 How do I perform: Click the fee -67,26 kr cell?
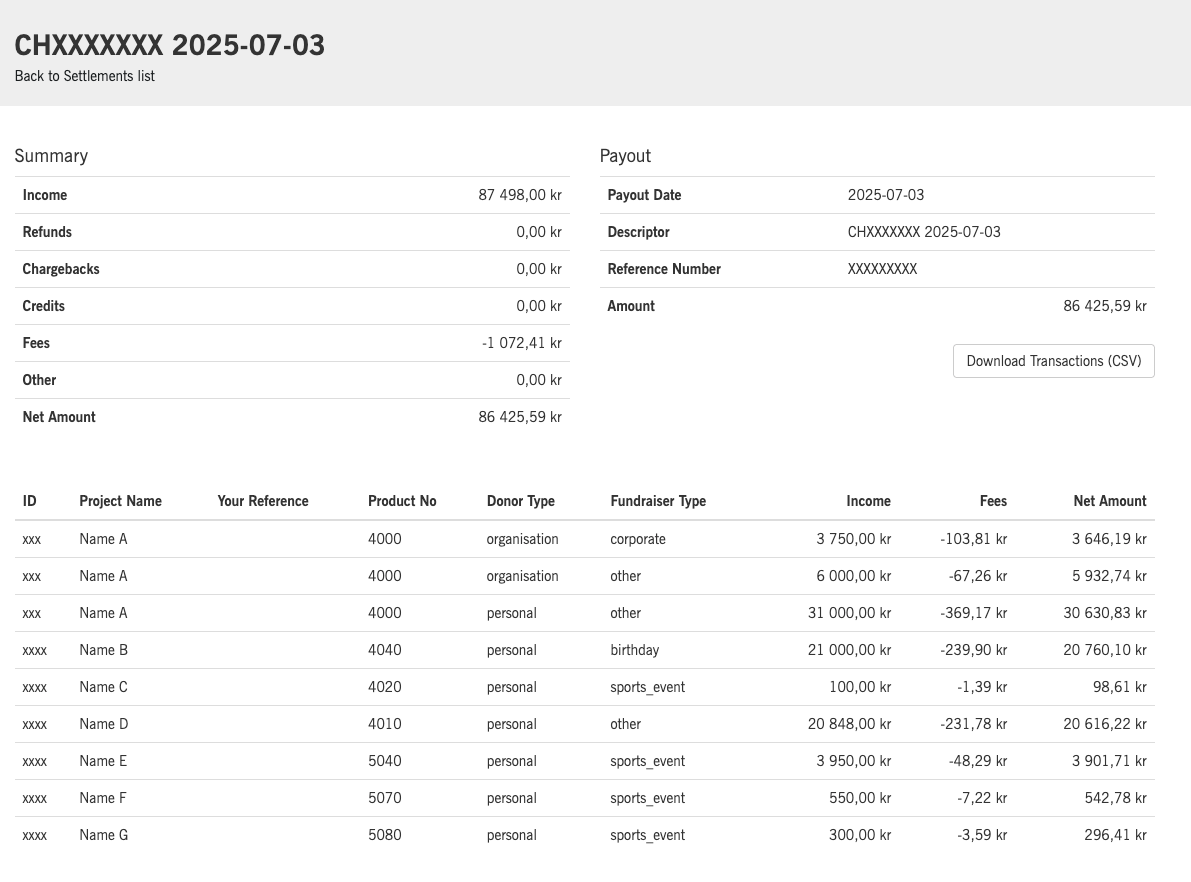click(977, 577)
